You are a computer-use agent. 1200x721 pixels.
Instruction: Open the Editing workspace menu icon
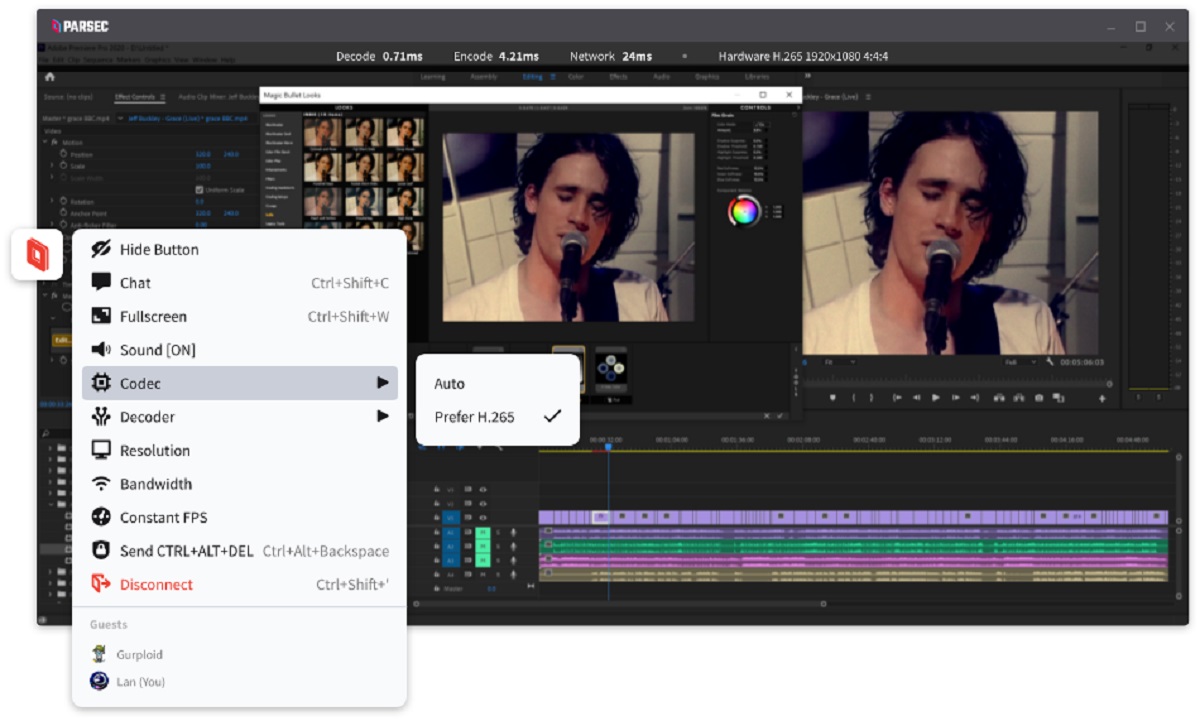coord(553,77)
